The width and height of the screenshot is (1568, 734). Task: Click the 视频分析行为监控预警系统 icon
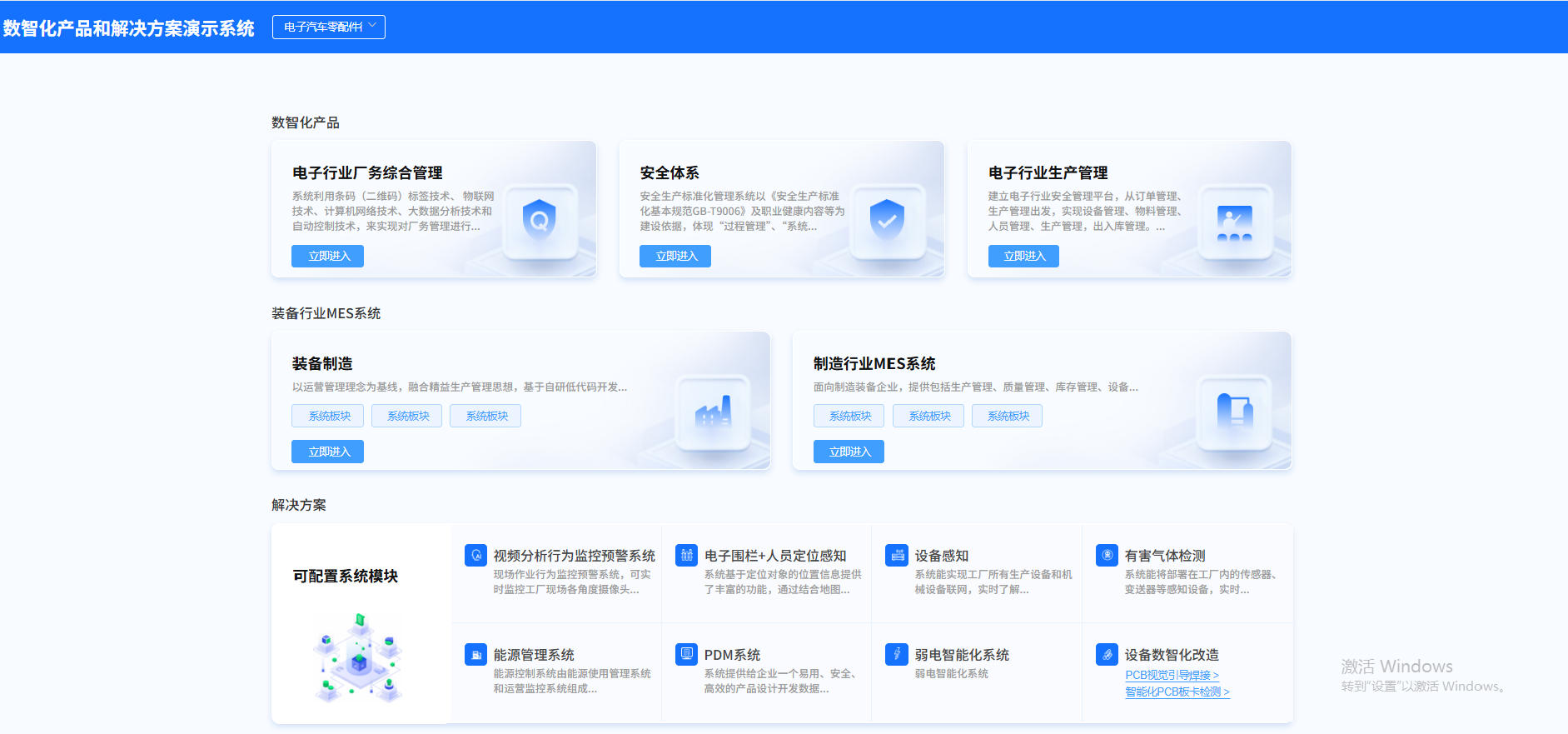point(475,555)
